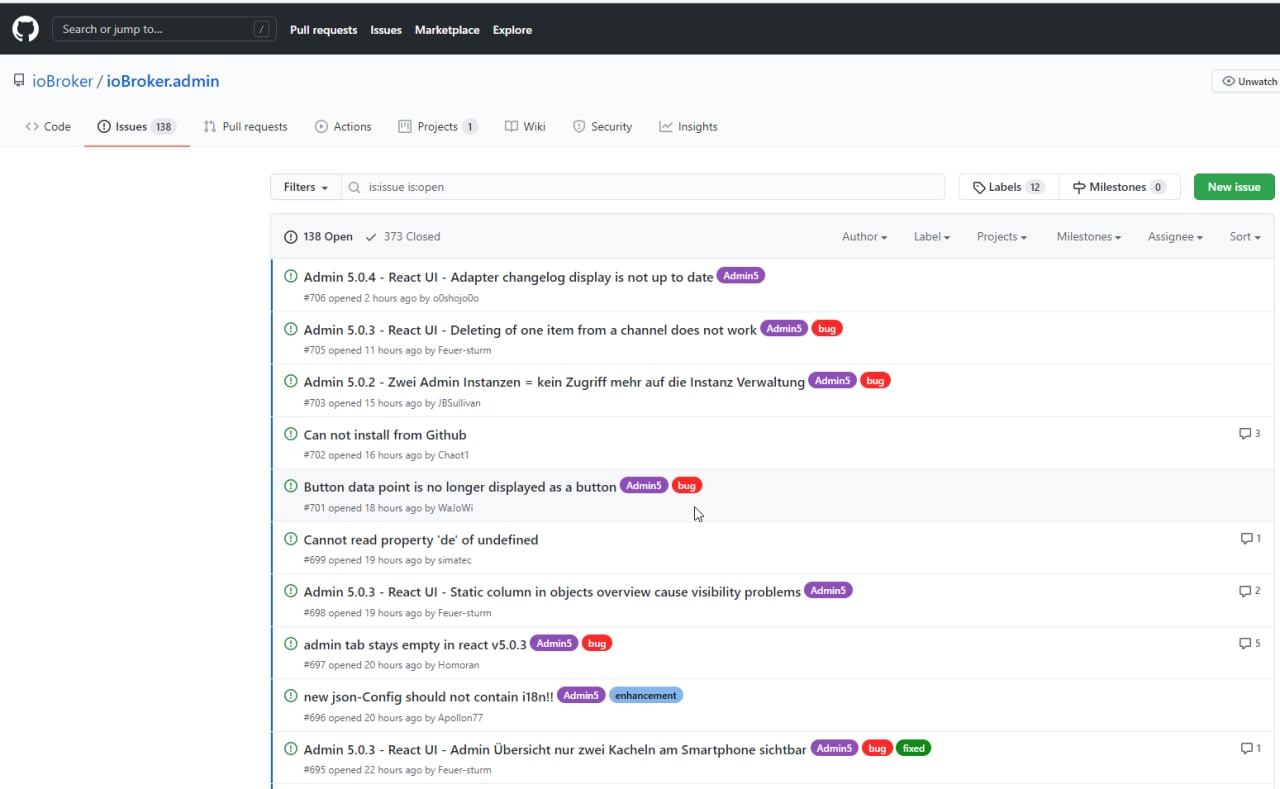1280x789 pixels.
Task: Click the milestone signpost icon
Action: [x=1079, y=187]
